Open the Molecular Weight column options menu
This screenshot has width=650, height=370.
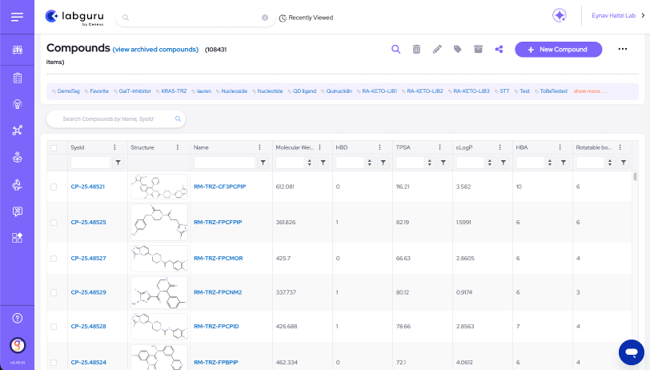click(320, 148)
